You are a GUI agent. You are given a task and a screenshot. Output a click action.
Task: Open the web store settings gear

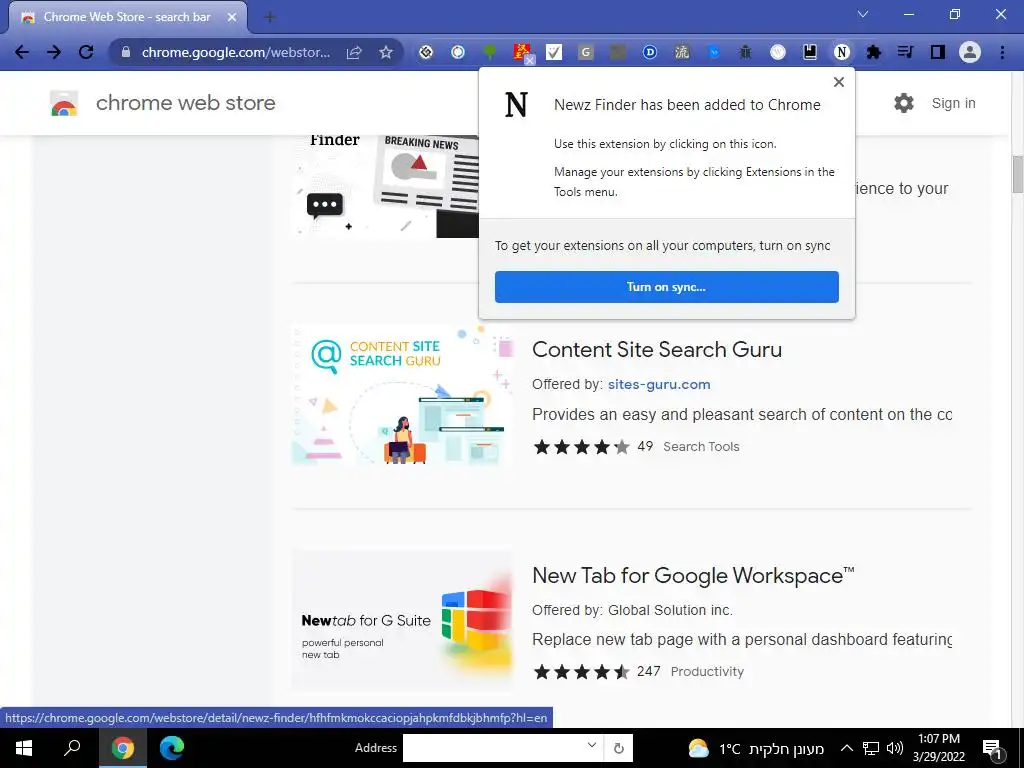(x=904, y=103)
